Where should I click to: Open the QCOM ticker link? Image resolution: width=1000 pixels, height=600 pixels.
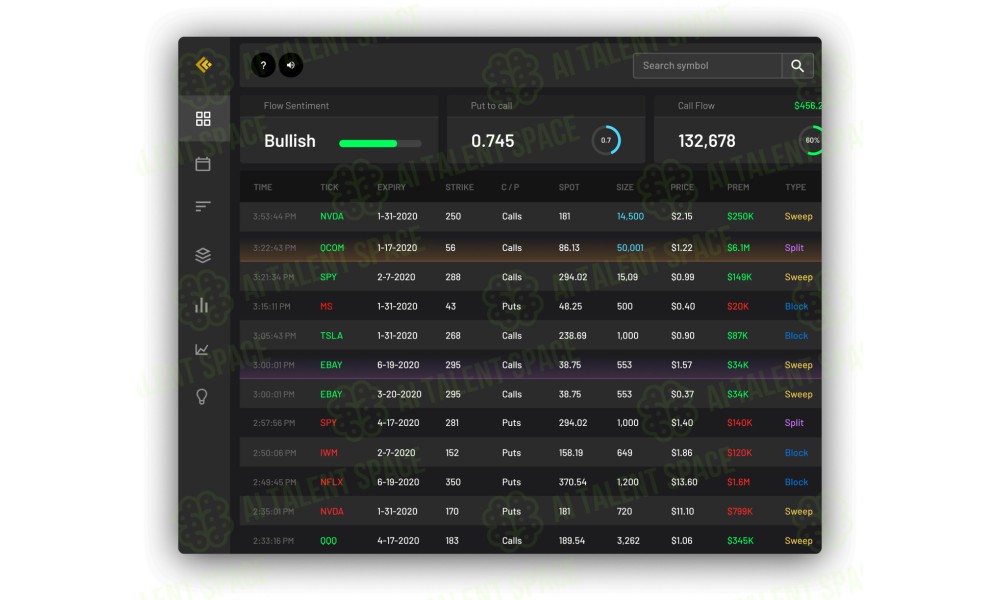332,248
